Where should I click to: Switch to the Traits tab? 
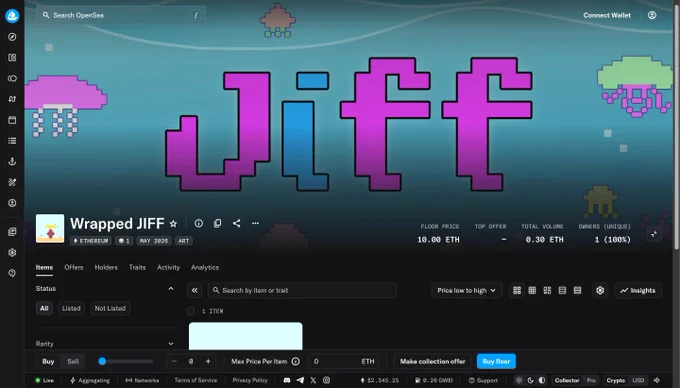137,267
